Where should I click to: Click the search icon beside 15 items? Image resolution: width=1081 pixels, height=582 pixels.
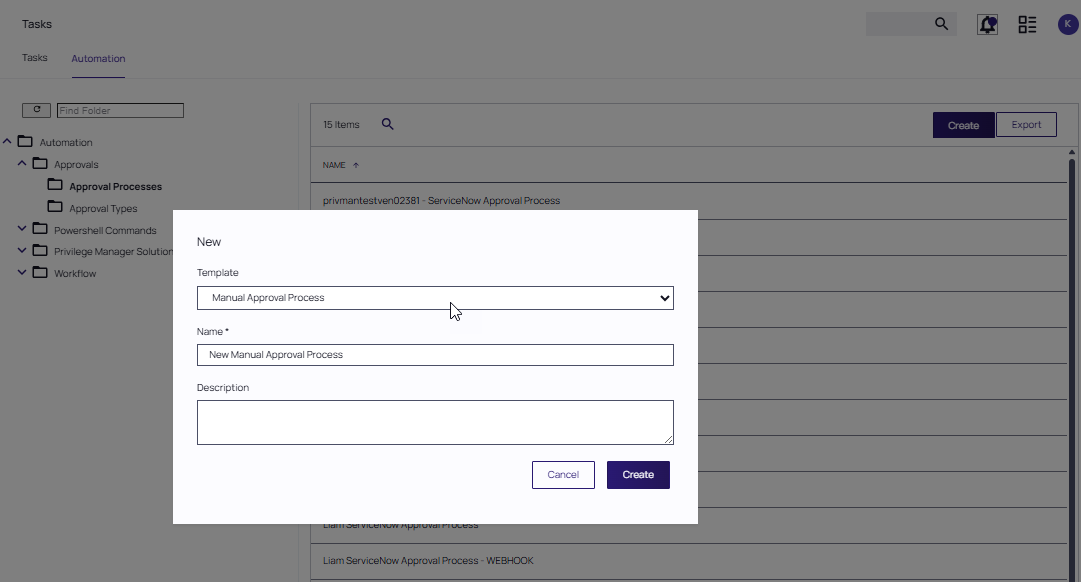click(x=388, y=124)
